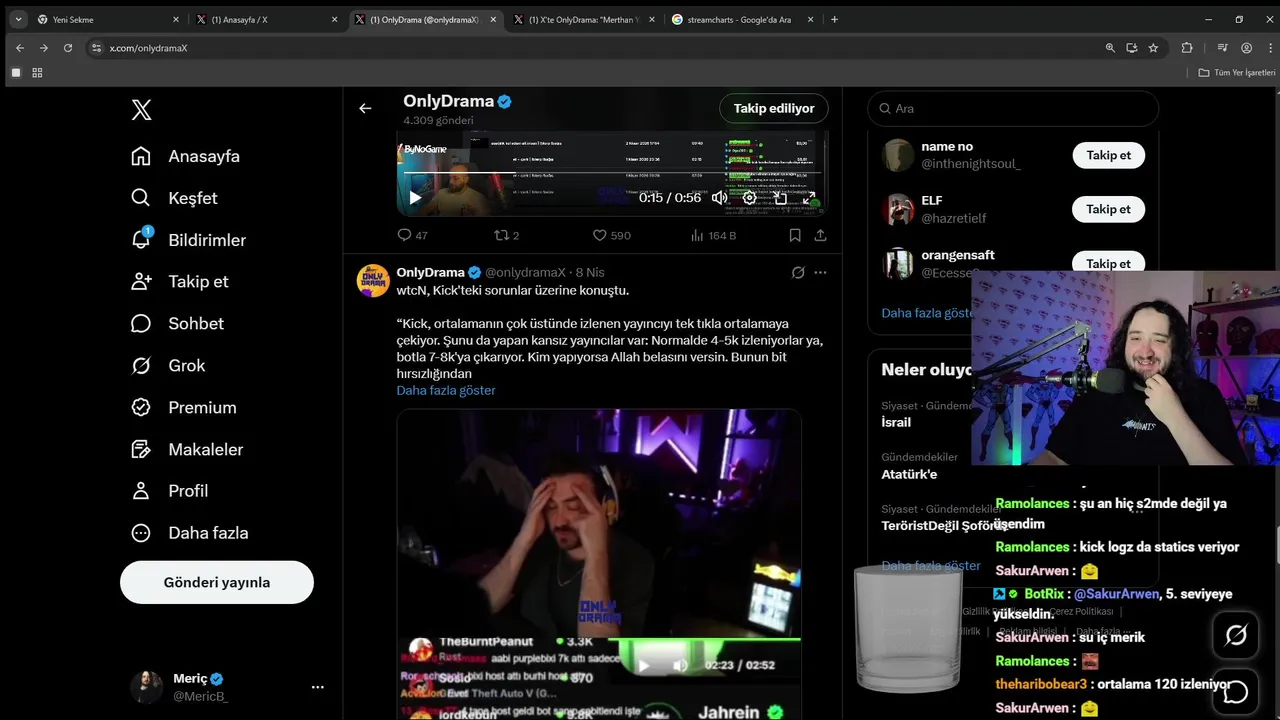
Task: Open the three-dot menu on wtcN post
Action: coord(820,272)
